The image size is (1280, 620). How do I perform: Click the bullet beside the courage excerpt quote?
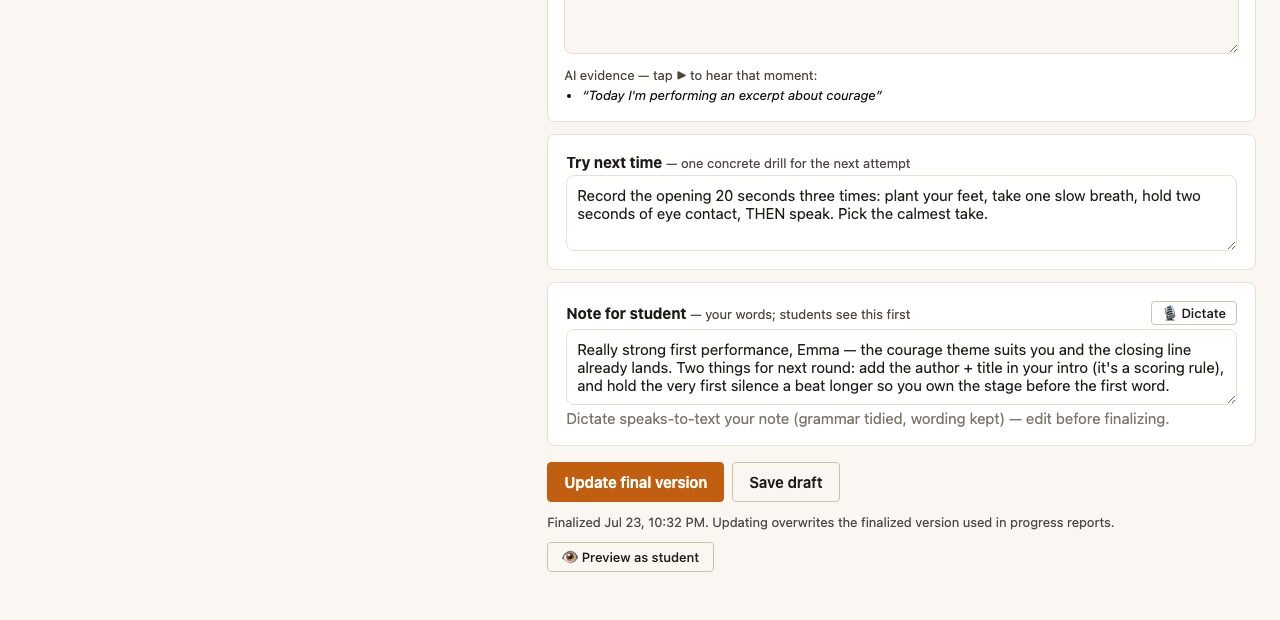[x=569, y=96]
